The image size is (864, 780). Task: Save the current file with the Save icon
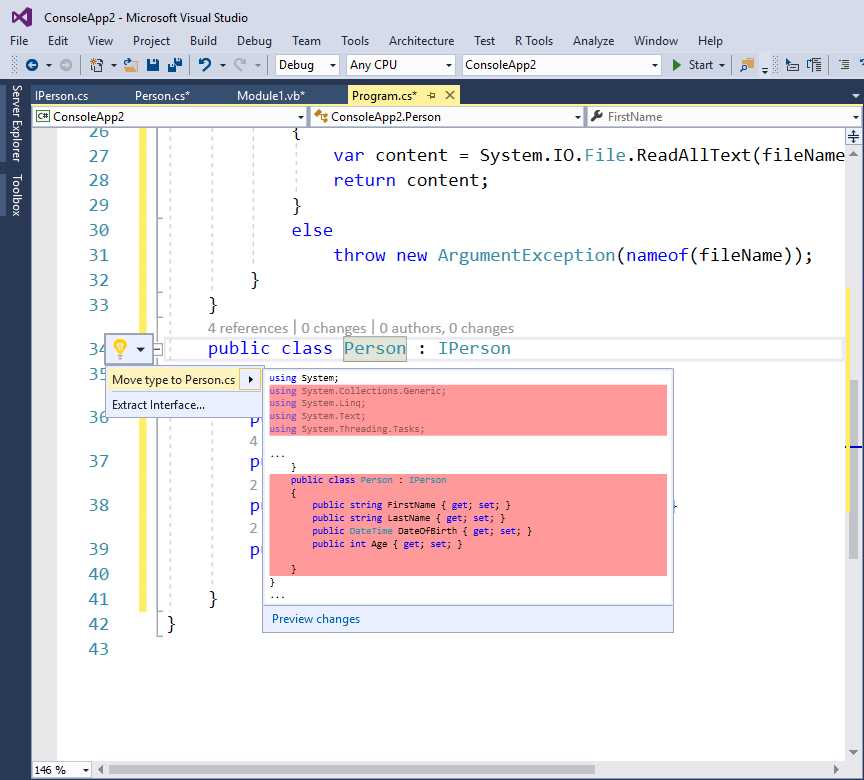[152, 64]
